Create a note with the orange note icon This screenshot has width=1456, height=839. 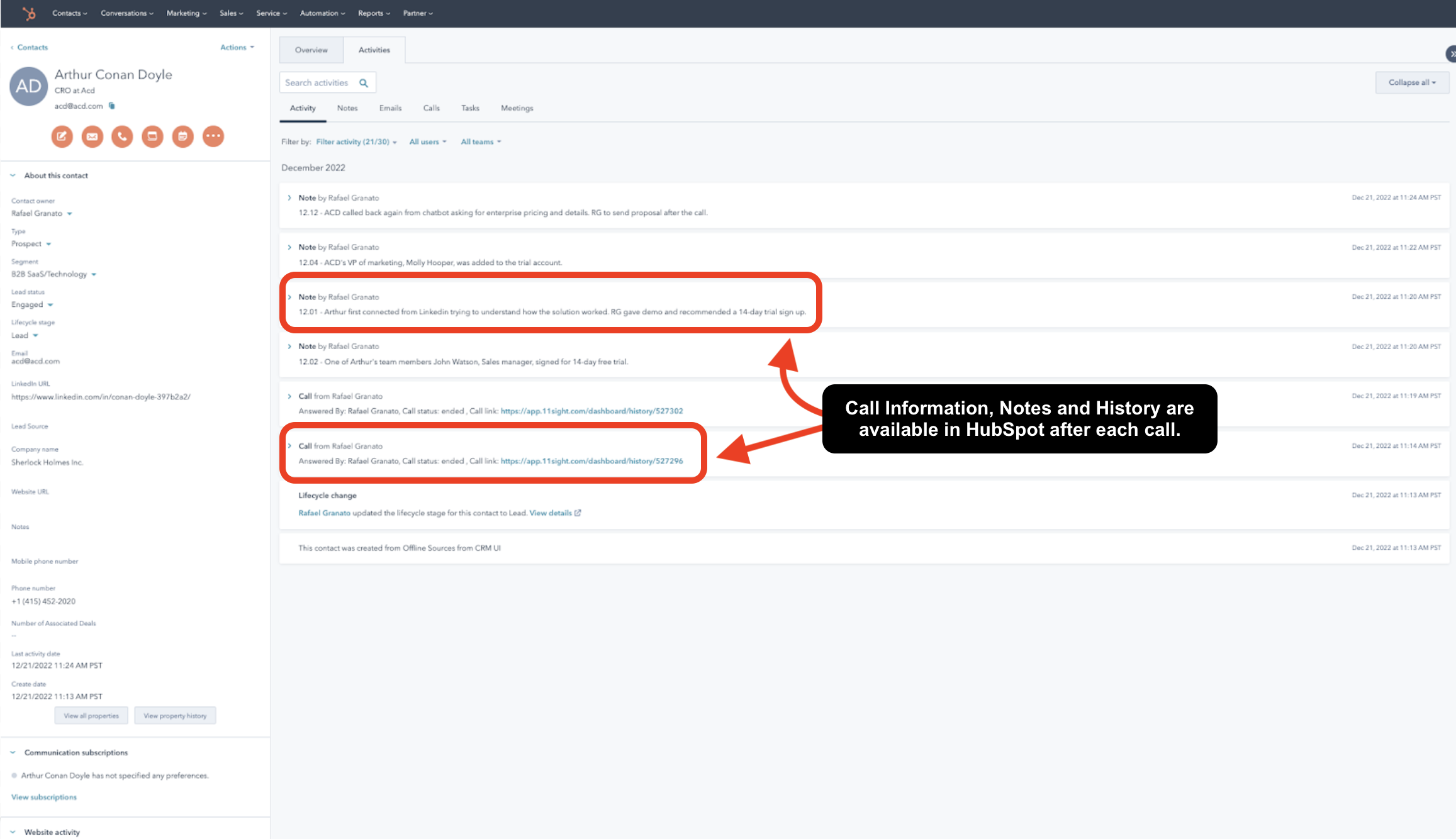coord(62,136)
